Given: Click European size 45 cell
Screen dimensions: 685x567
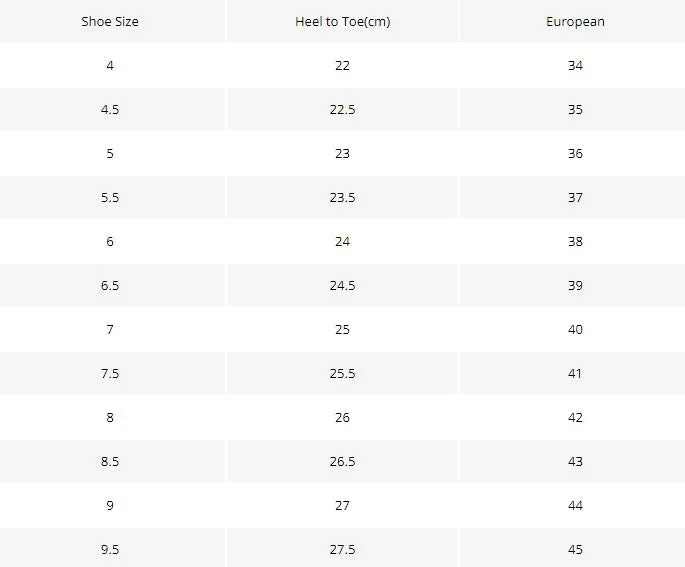Looking at the screenshot, I should pyautogui.click(x=575, y=549).
